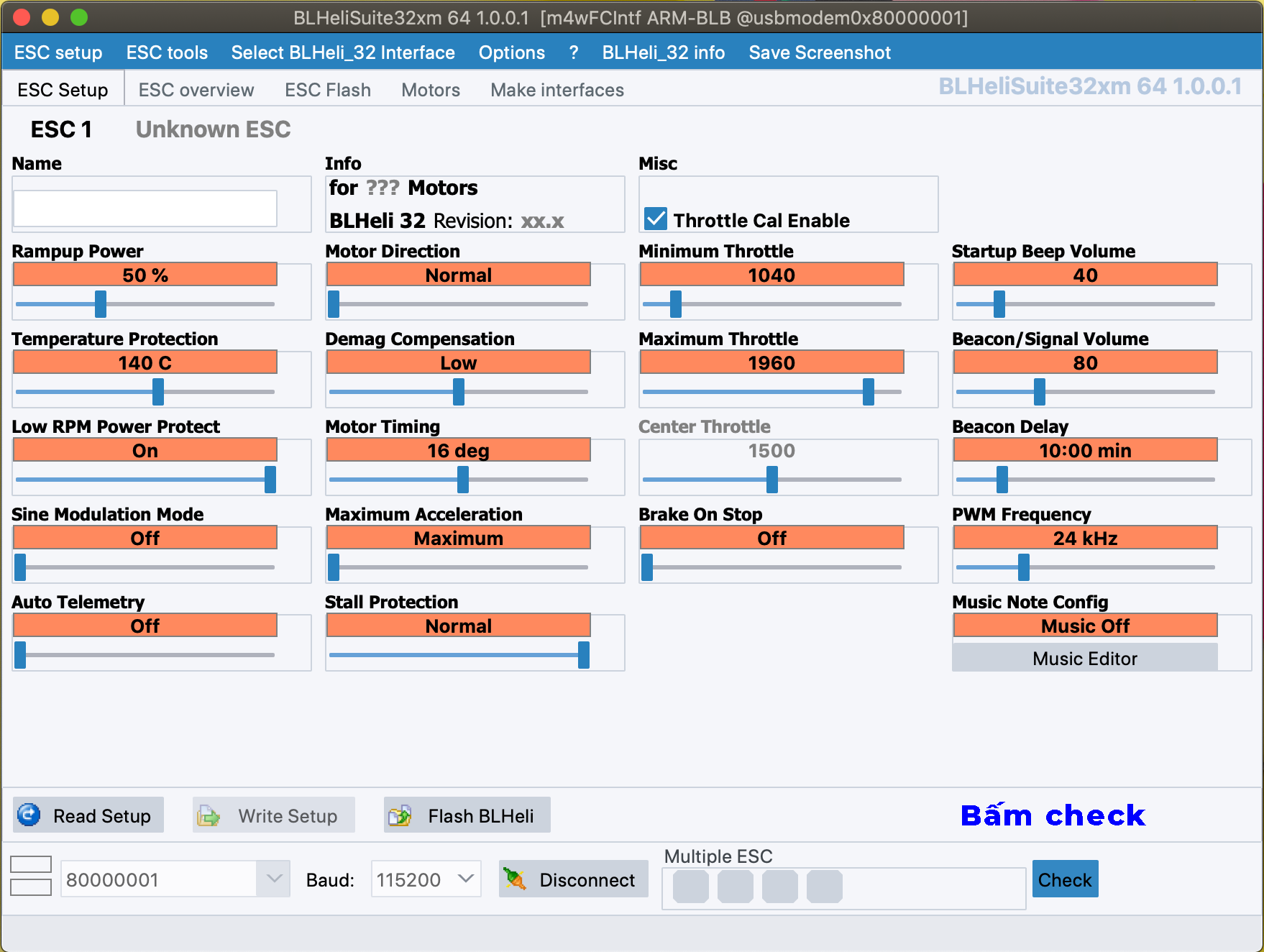This screenshot has width=1264, height=952.
Task: Open the Options menu
Action: pyautogui.click(x=512, y=52)
